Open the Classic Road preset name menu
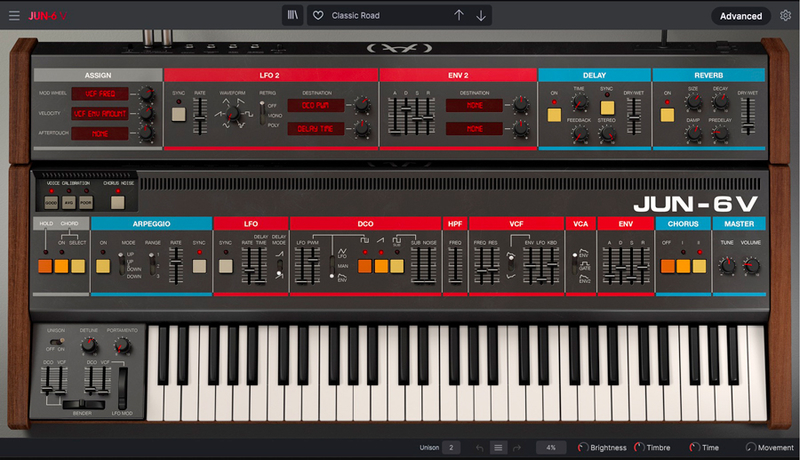This screenshot has width=800, height=460. (x=356, y=16)
